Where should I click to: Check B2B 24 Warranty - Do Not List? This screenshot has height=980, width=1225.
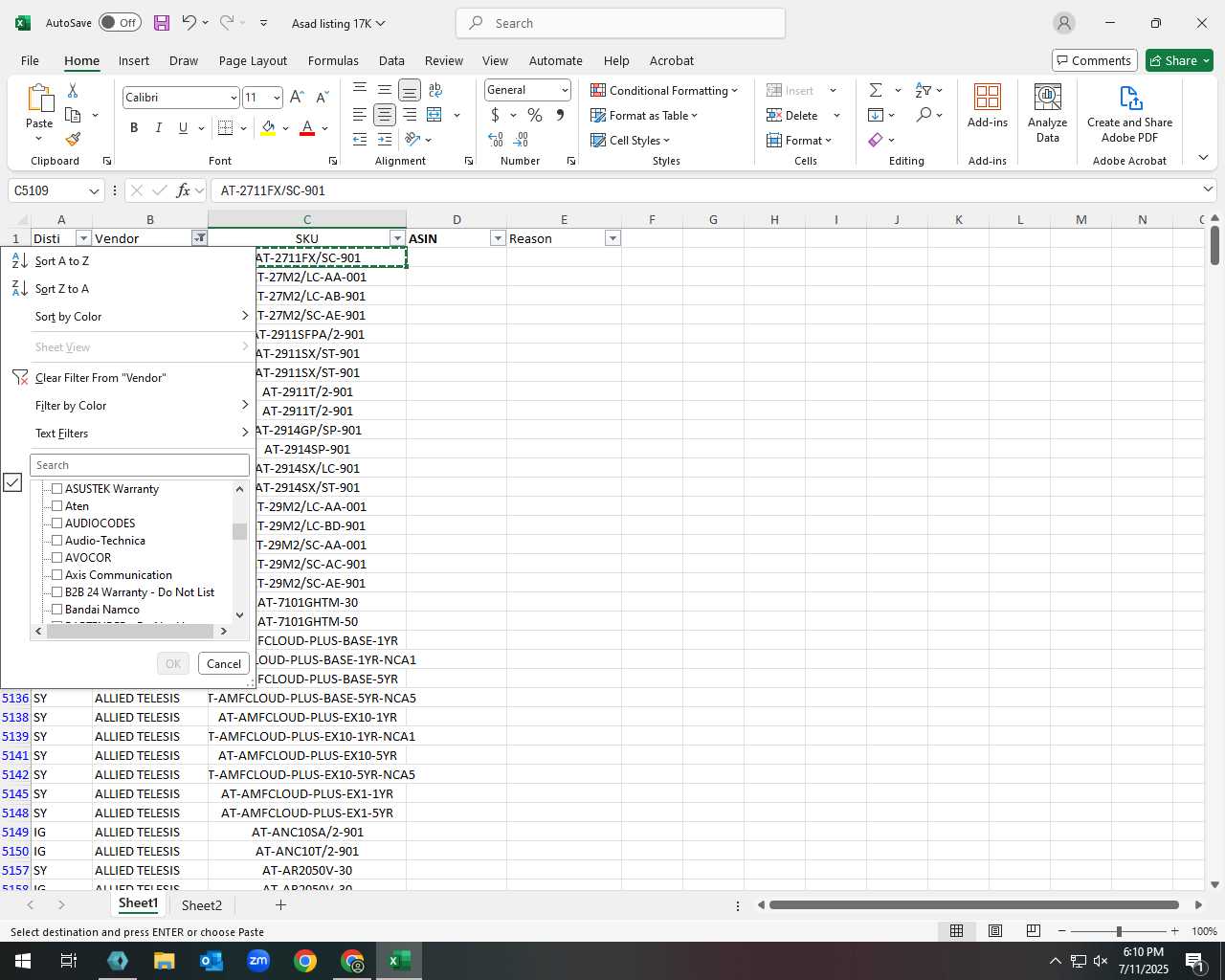(56, 592)
